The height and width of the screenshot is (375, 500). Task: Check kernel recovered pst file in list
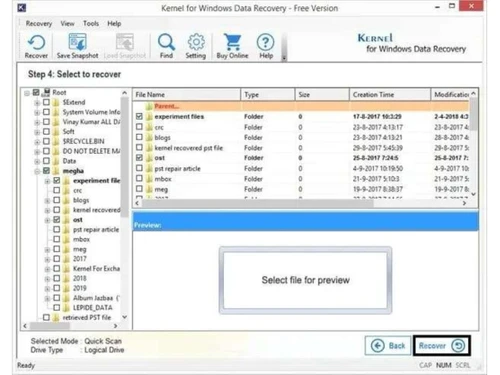point(139,148)
